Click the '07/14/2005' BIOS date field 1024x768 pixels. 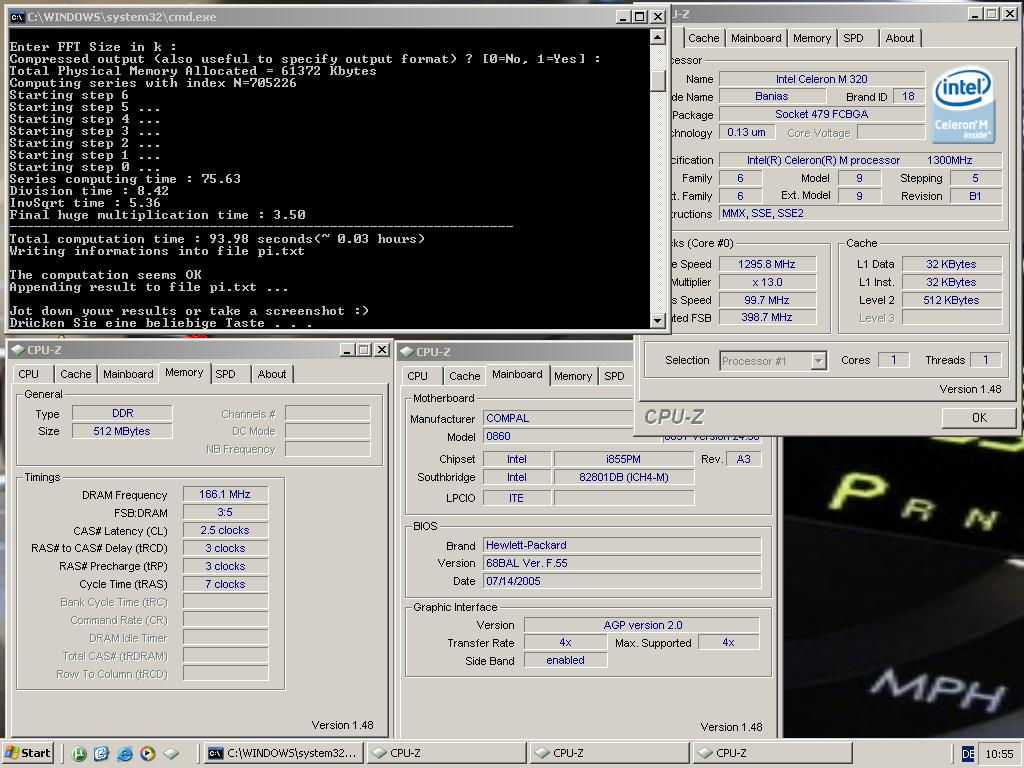622,581
